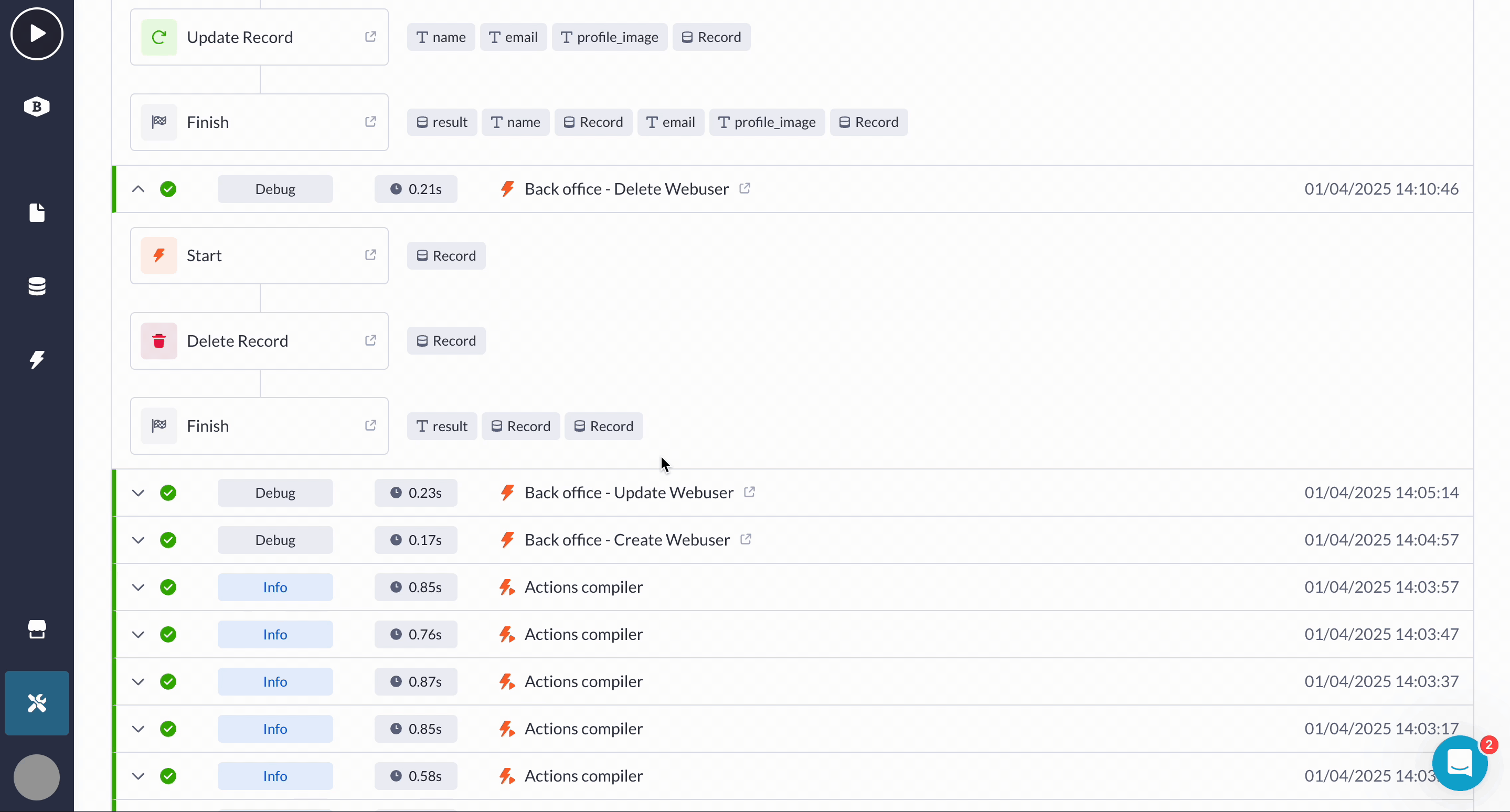
Task: Click the profile avatar at sidebar bottom
Action: pos(36,777)
